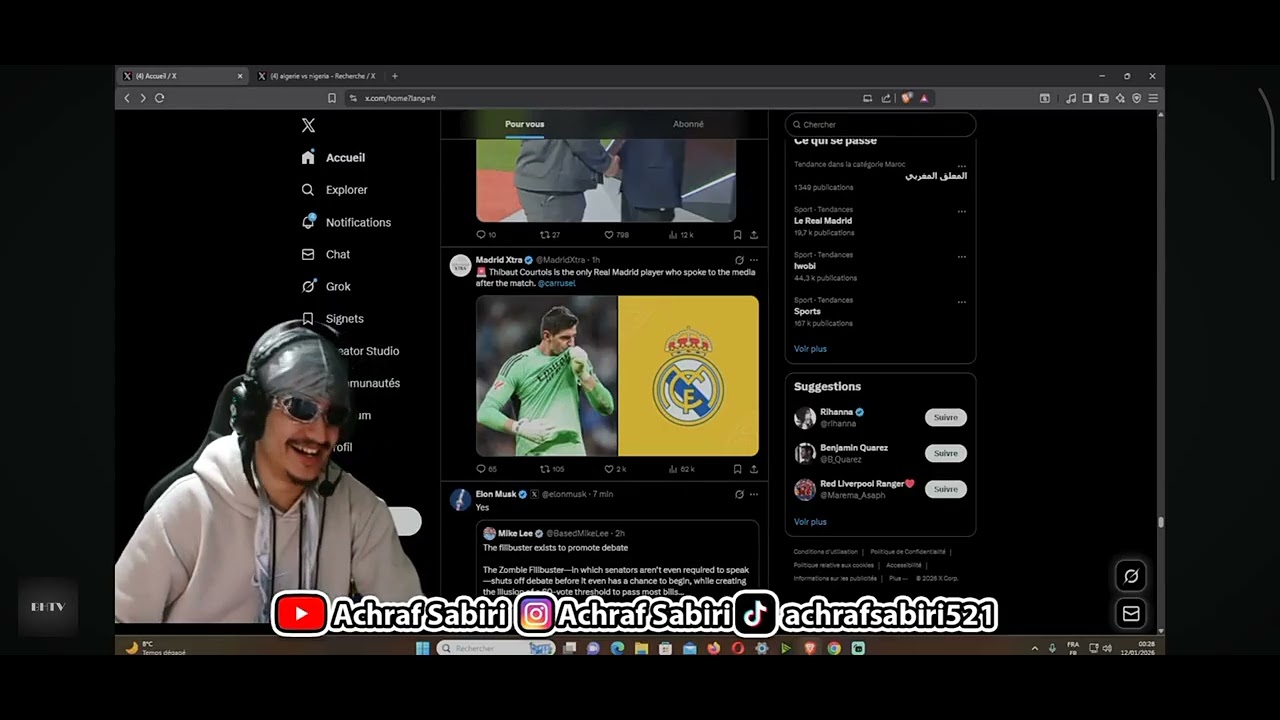Click the share icon in the address bar
Image resolution: width=1280 pixels, height=720 pixels.
(x=886, y=98)
